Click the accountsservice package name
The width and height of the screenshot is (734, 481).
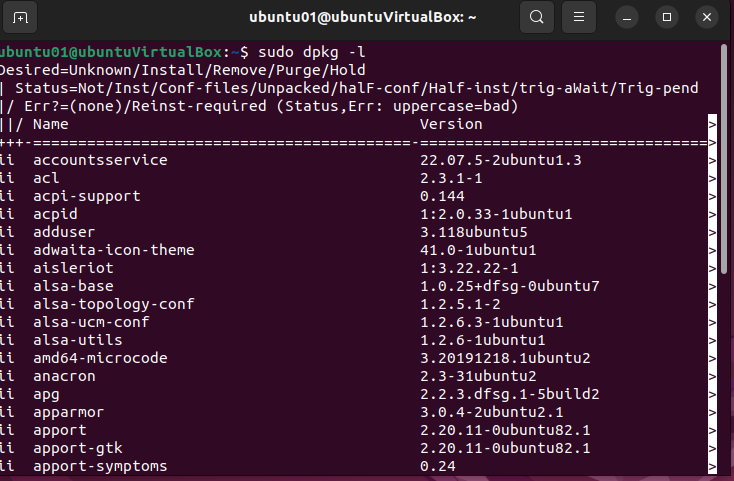point(100,160)
